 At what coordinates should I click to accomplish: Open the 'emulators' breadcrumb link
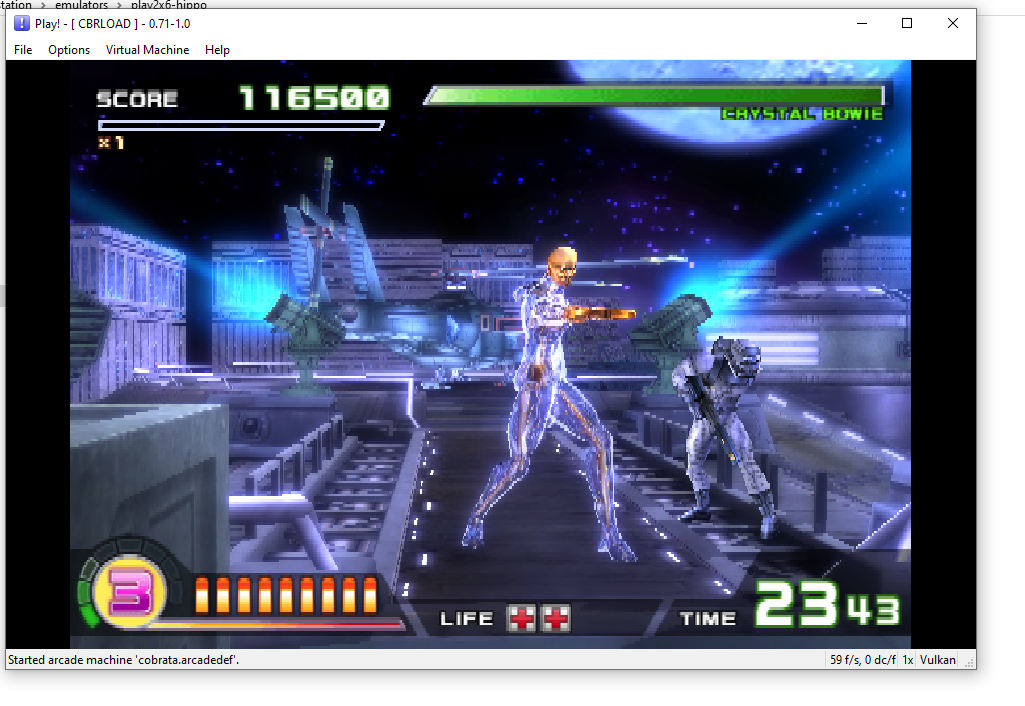(x=81, y=5)
